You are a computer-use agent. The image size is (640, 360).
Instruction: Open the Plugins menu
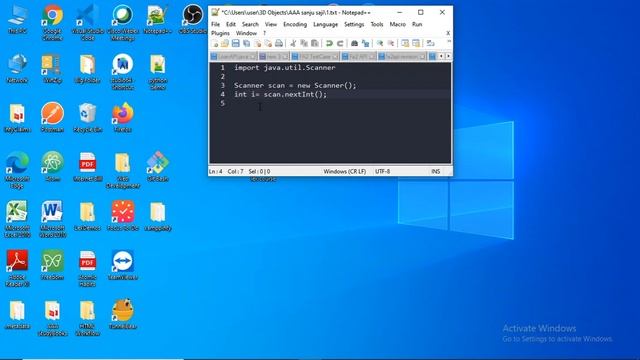(x=220, y=33)
